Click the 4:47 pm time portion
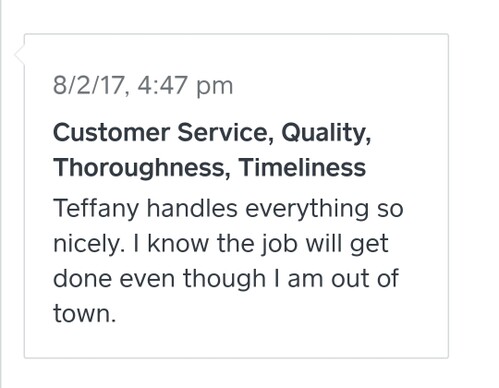The height and width of the screenshot is (388, 499). (x=185, y=86)
